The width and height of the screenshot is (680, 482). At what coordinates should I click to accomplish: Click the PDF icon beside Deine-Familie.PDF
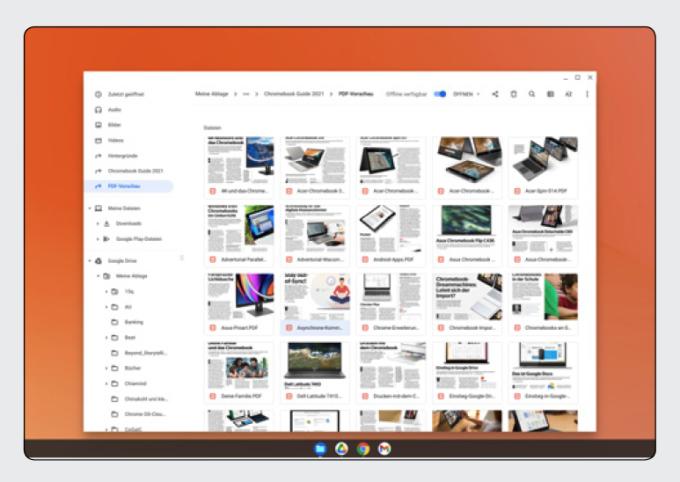coord(212,396)
